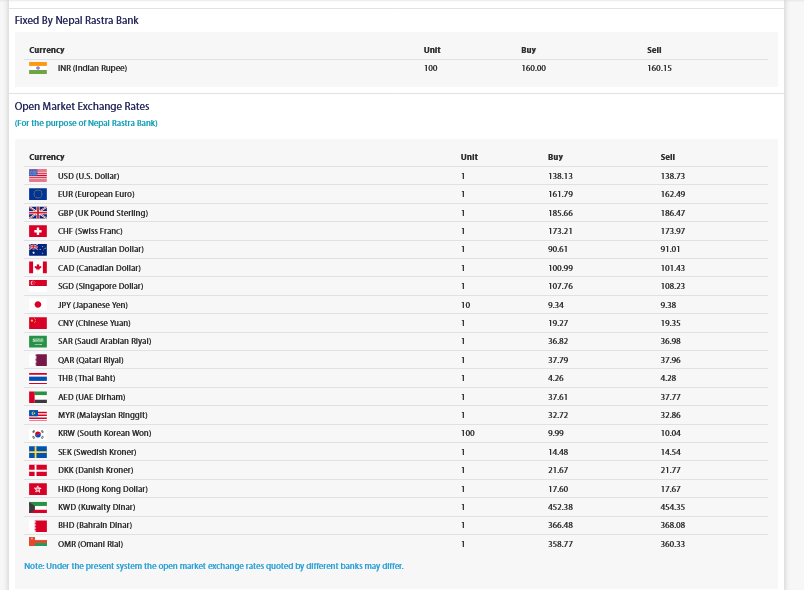The width and height of the screenshot is (804, 590).
Task: Click the Malaysian flag icon
Action: pyautogui.click(x=38, y=415)
